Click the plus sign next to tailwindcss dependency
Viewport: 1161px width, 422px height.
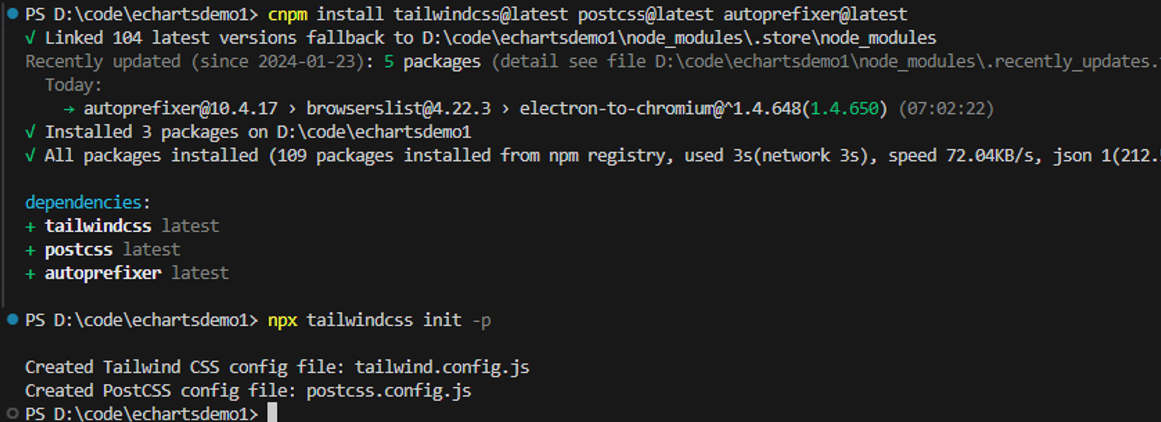coord(30,226)
